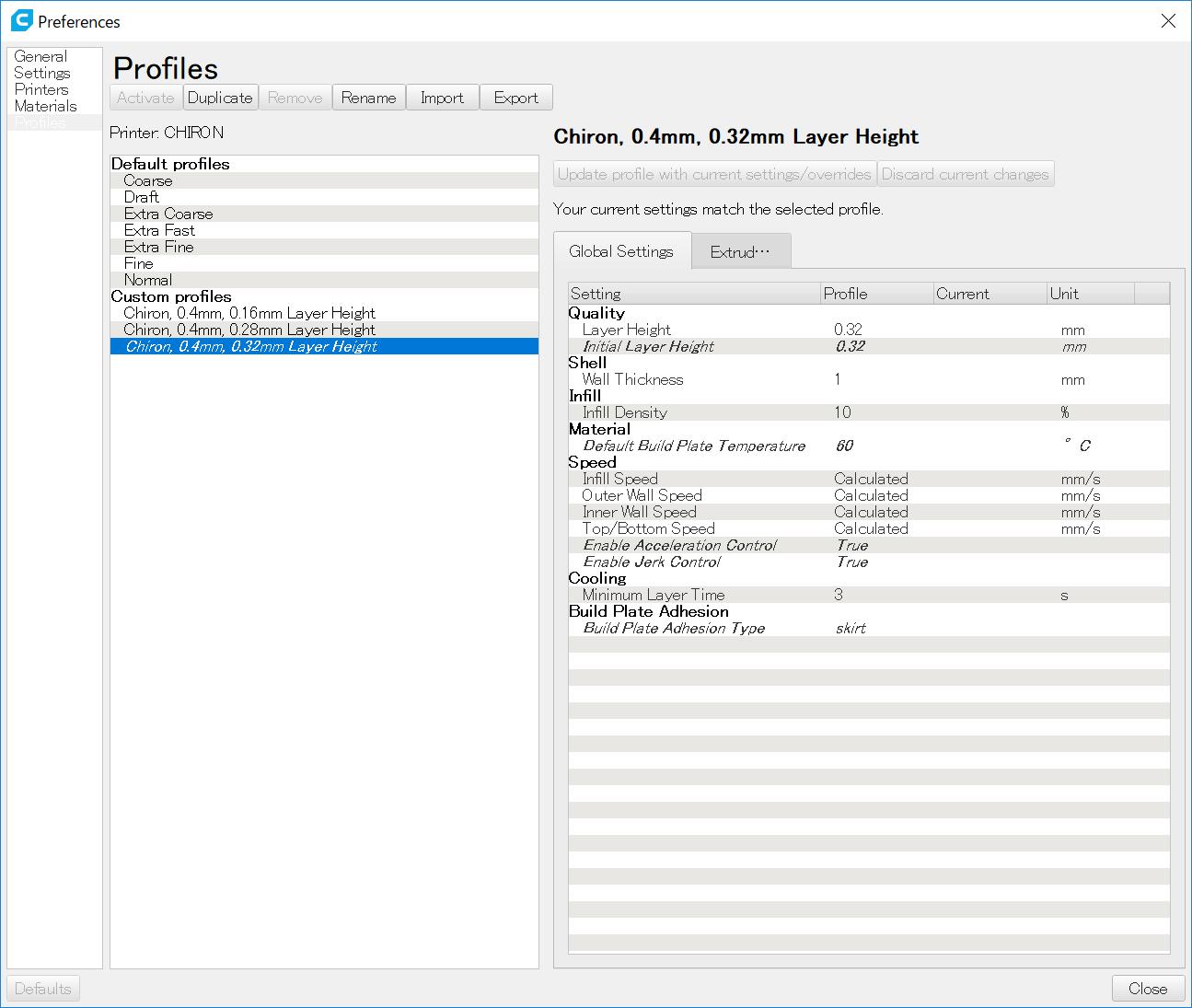The width and height of the screenshot is (1192, 1008).
Task: Select Enable Acceleration Control row
Action: pyautogui.click(x=869, y=545)
